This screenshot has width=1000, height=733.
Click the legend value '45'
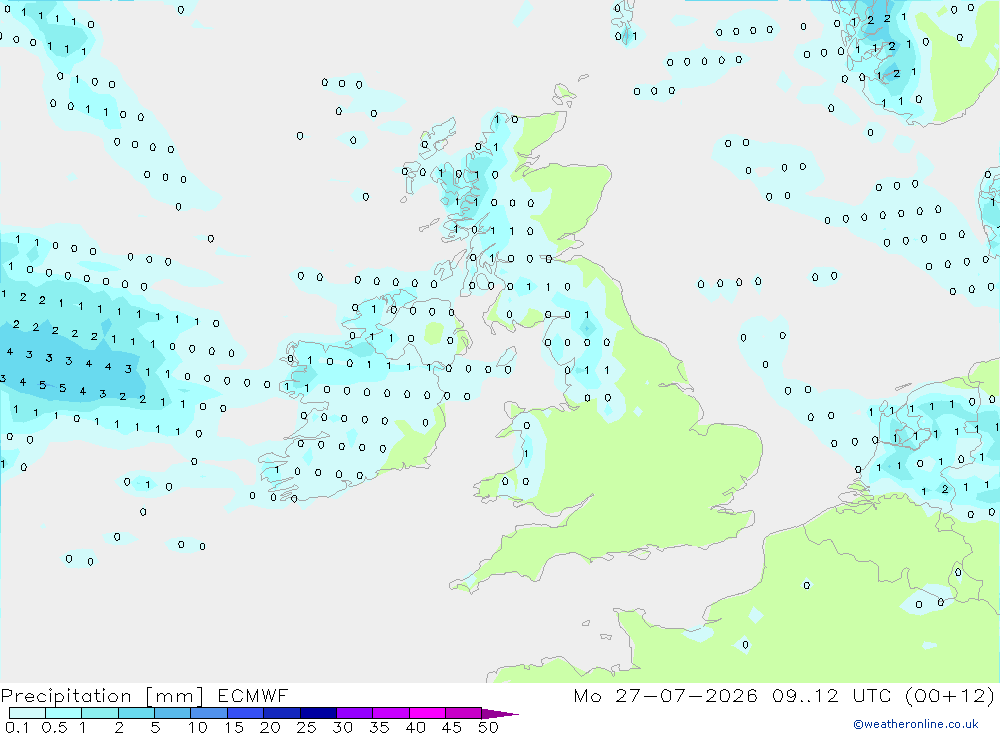click(452, 727)
